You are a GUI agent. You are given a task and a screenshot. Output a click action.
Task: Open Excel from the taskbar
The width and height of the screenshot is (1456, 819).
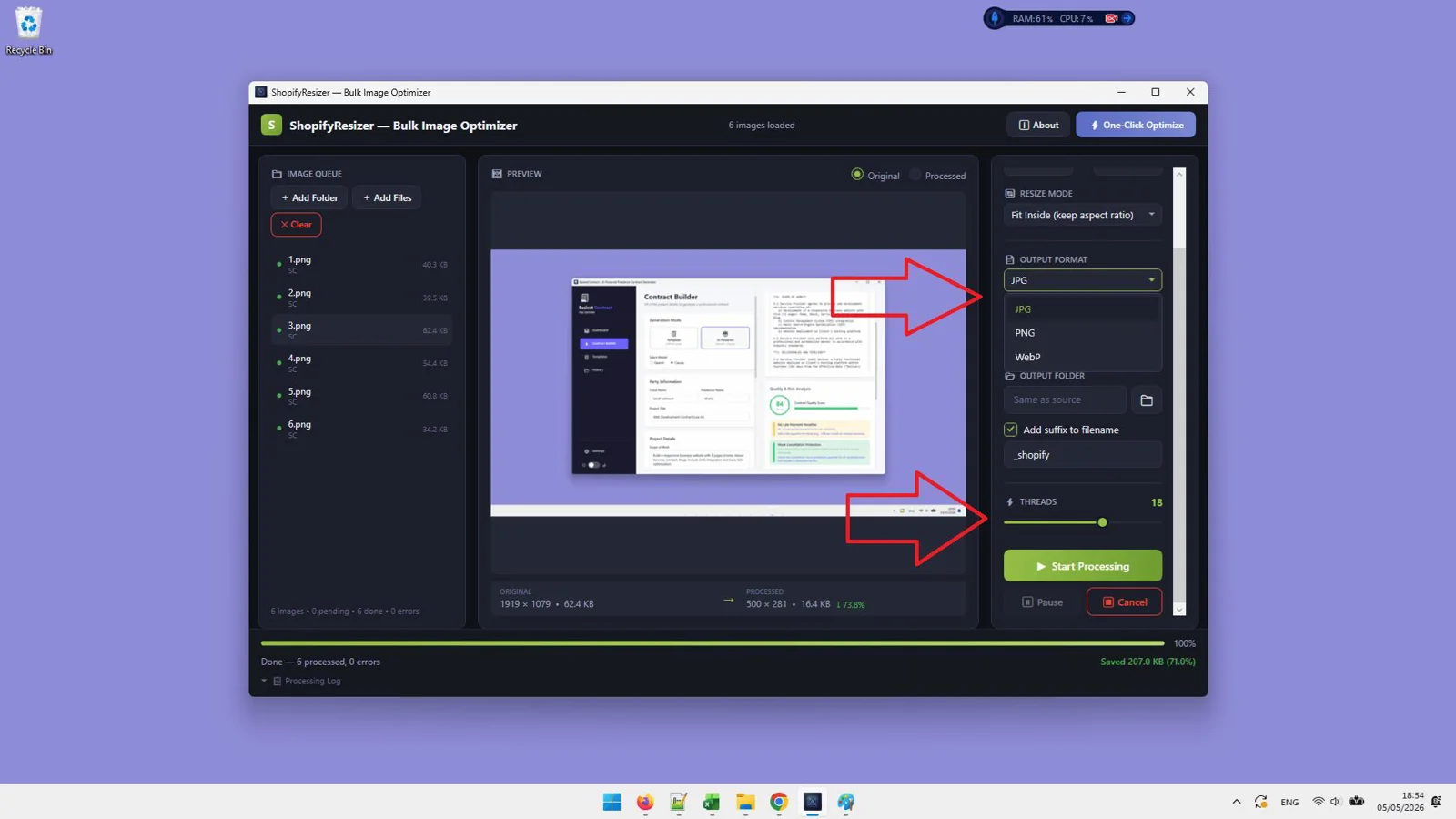(x=712, y=802)
